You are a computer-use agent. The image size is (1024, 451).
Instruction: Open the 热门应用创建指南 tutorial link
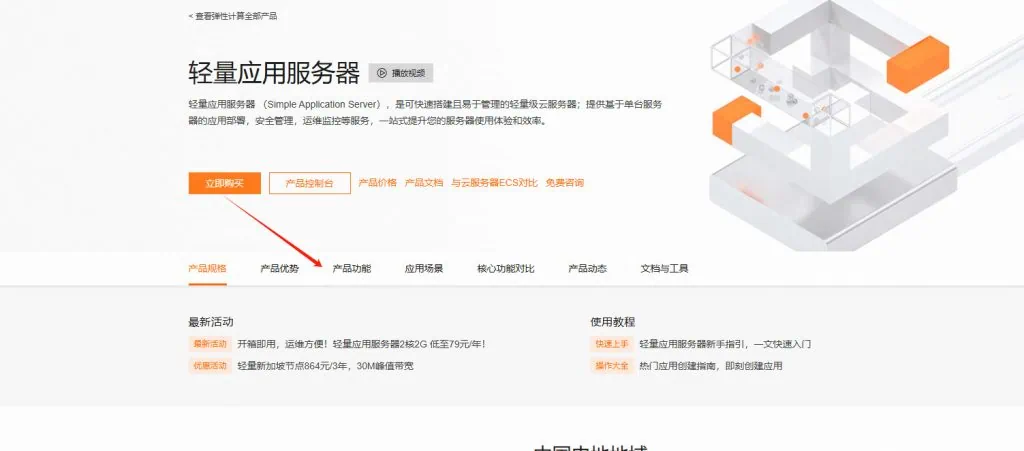[x=711, y=365]
